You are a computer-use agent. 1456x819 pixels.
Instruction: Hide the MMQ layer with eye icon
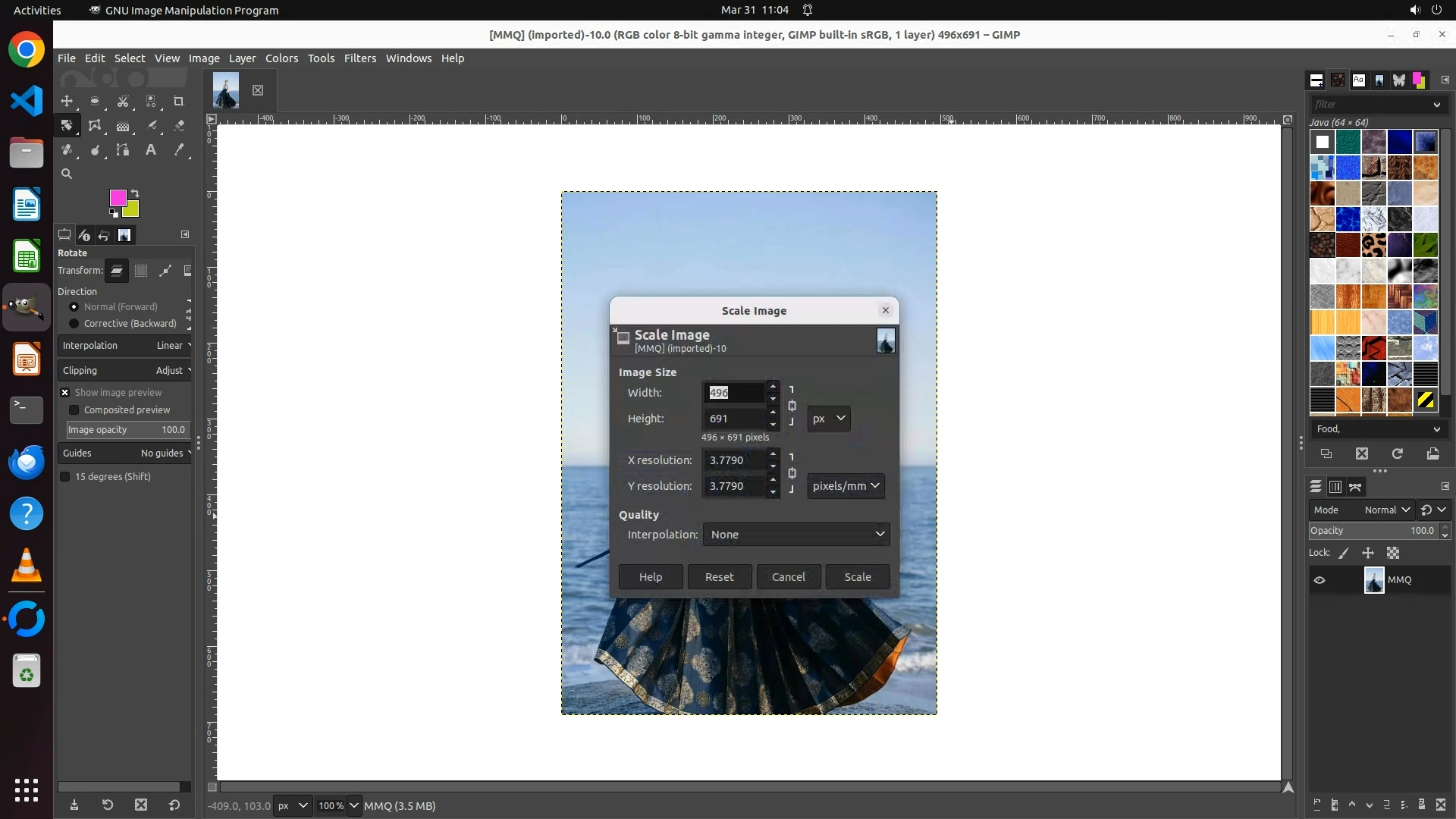[1319, 580]
